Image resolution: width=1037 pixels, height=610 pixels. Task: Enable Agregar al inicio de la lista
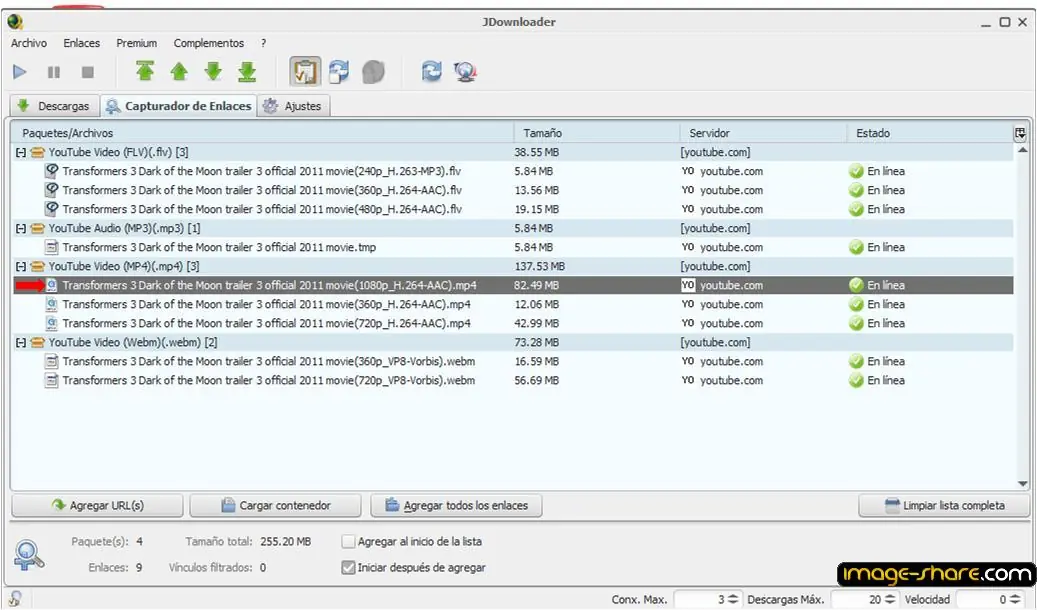click(348, 541)
